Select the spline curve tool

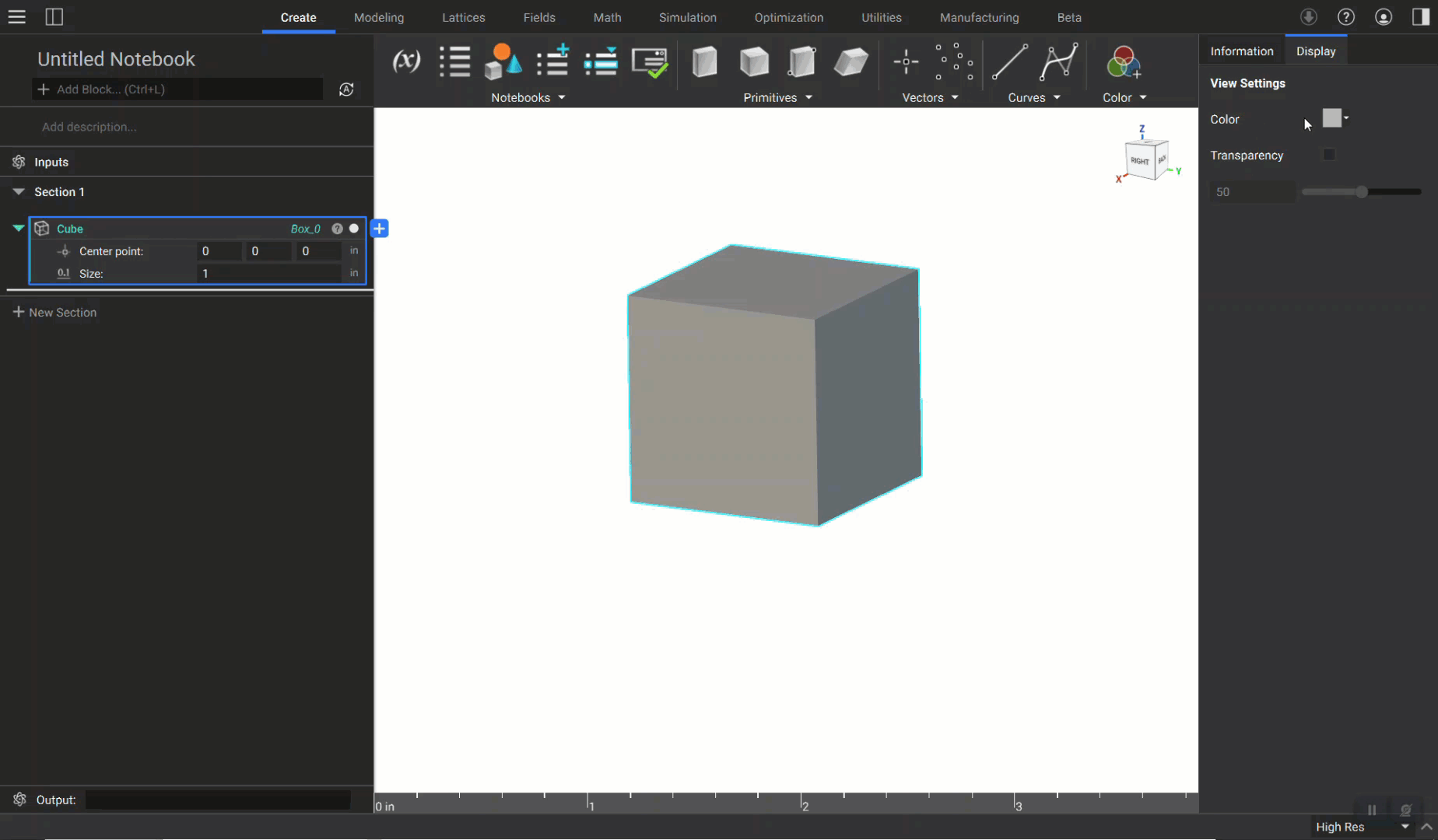coord(1058,61)
